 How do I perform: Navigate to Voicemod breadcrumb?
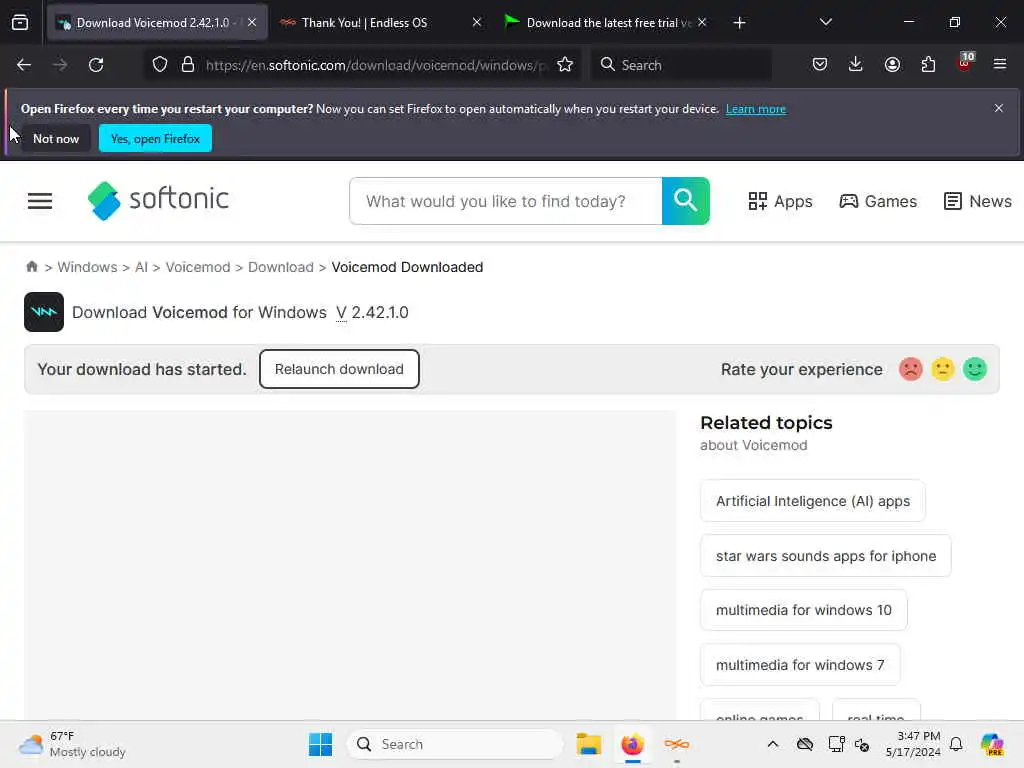click(x=198, y=267)
